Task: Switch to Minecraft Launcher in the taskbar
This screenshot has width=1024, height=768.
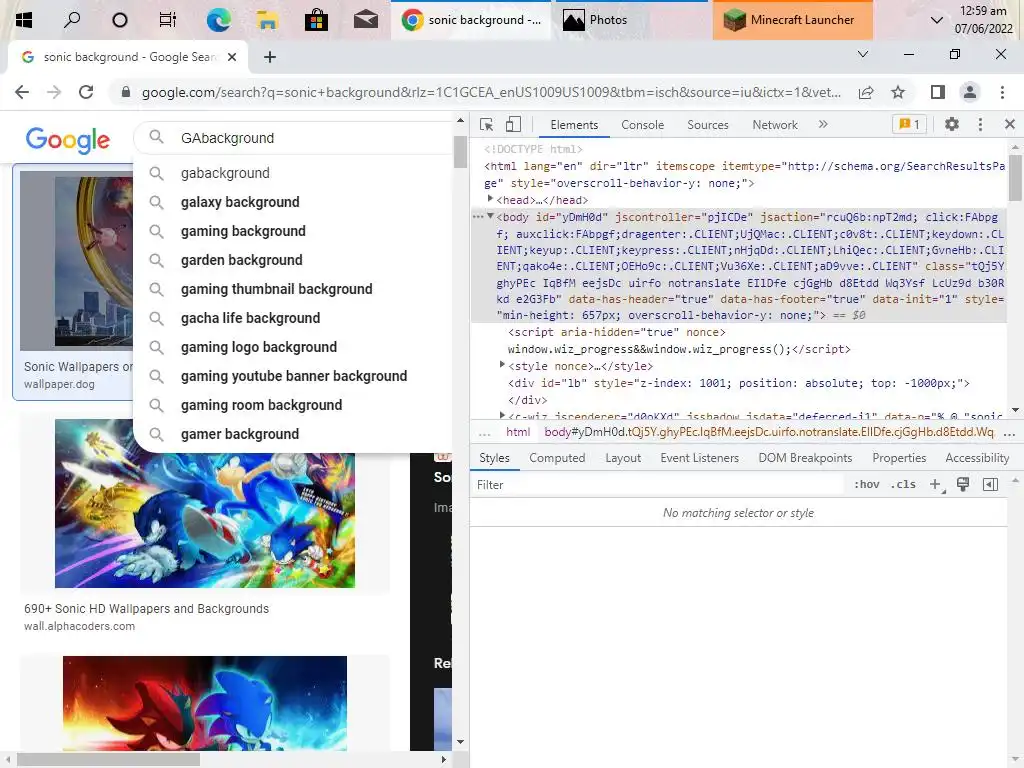Action: click(792, 20)
